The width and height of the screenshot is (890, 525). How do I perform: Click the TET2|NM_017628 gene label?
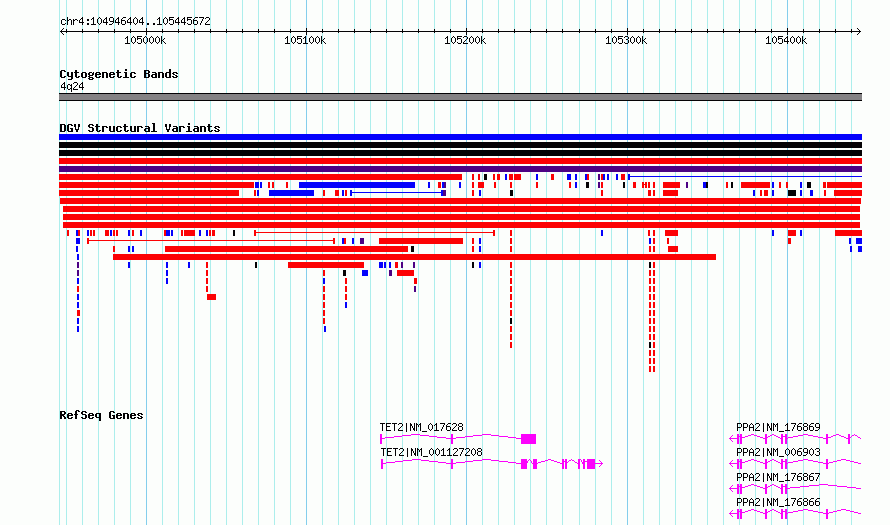click(x=422, y=427)
